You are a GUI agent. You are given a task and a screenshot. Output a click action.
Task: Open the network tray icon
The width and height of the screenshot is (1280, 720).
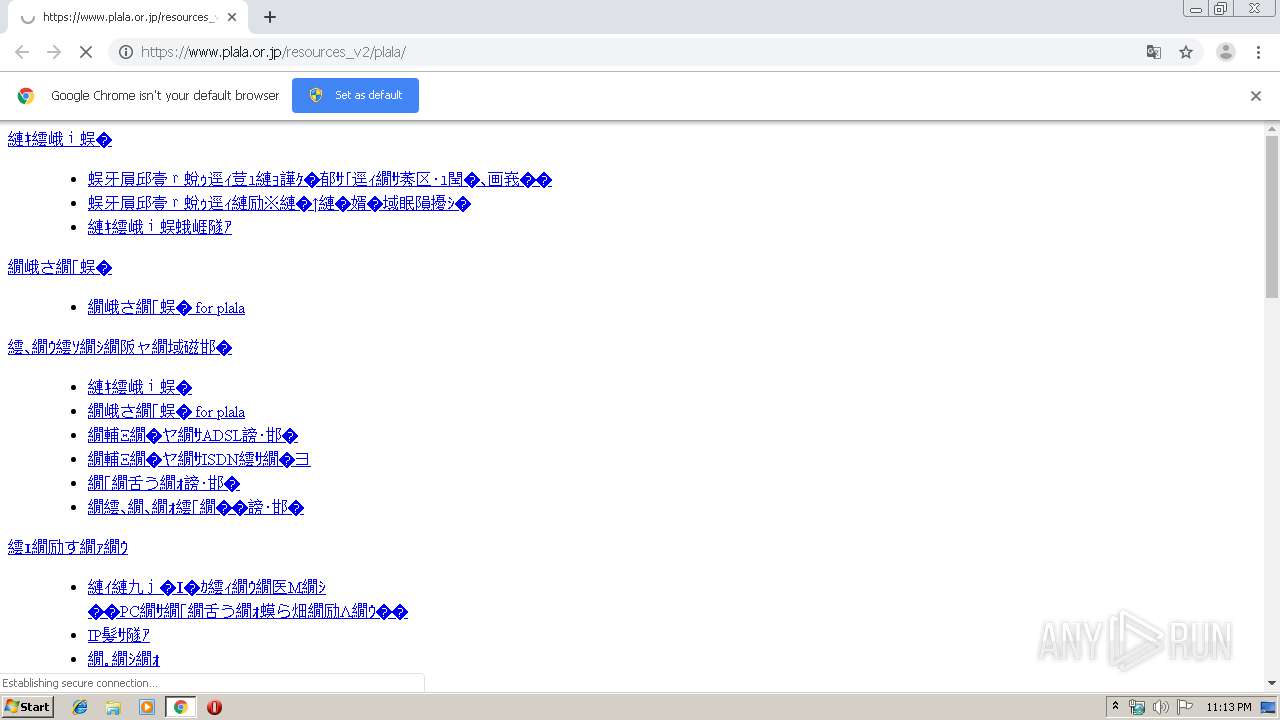coord(1137,707)
